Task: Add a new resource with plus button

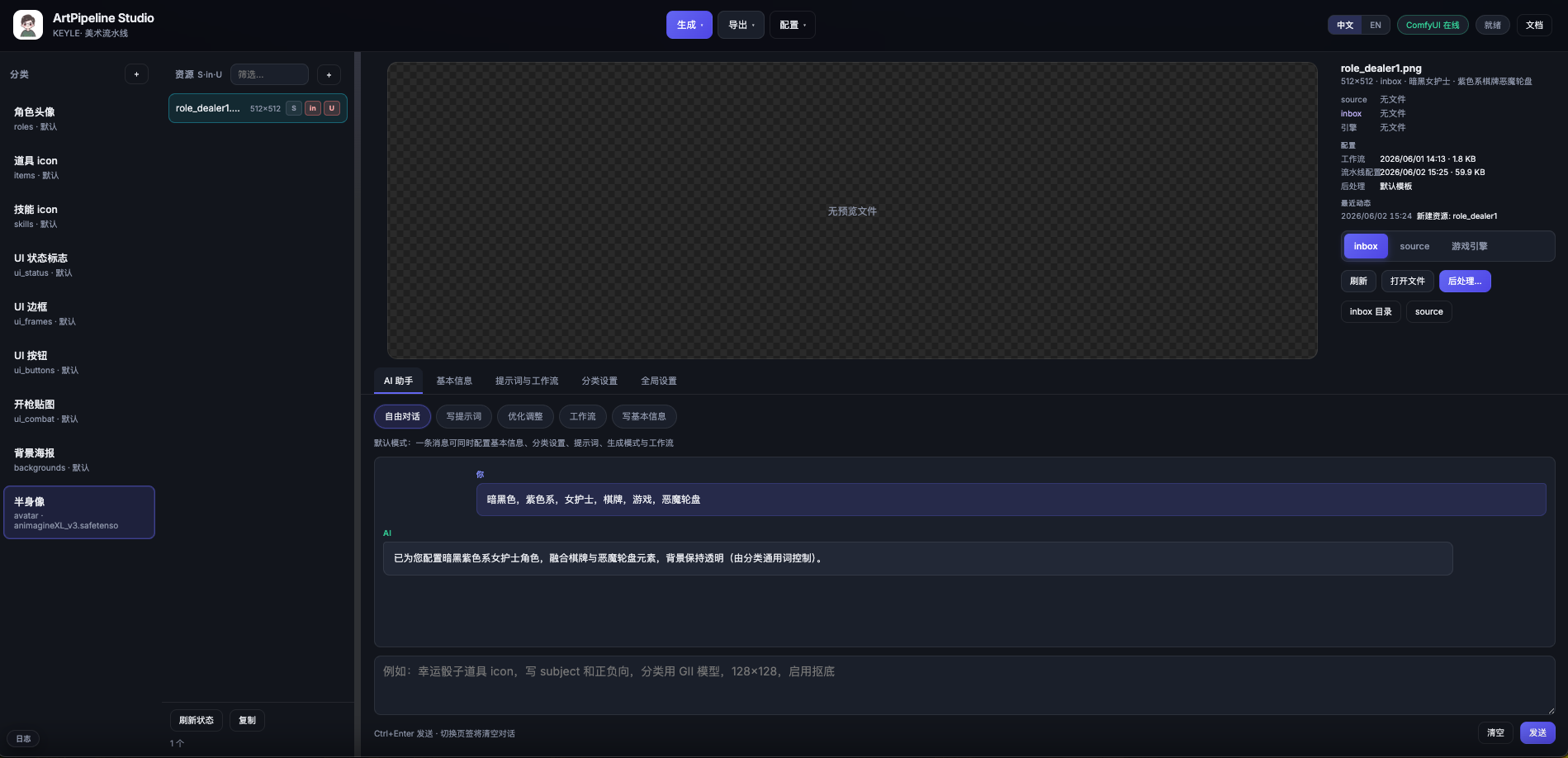Action: [x=329, y=74]
